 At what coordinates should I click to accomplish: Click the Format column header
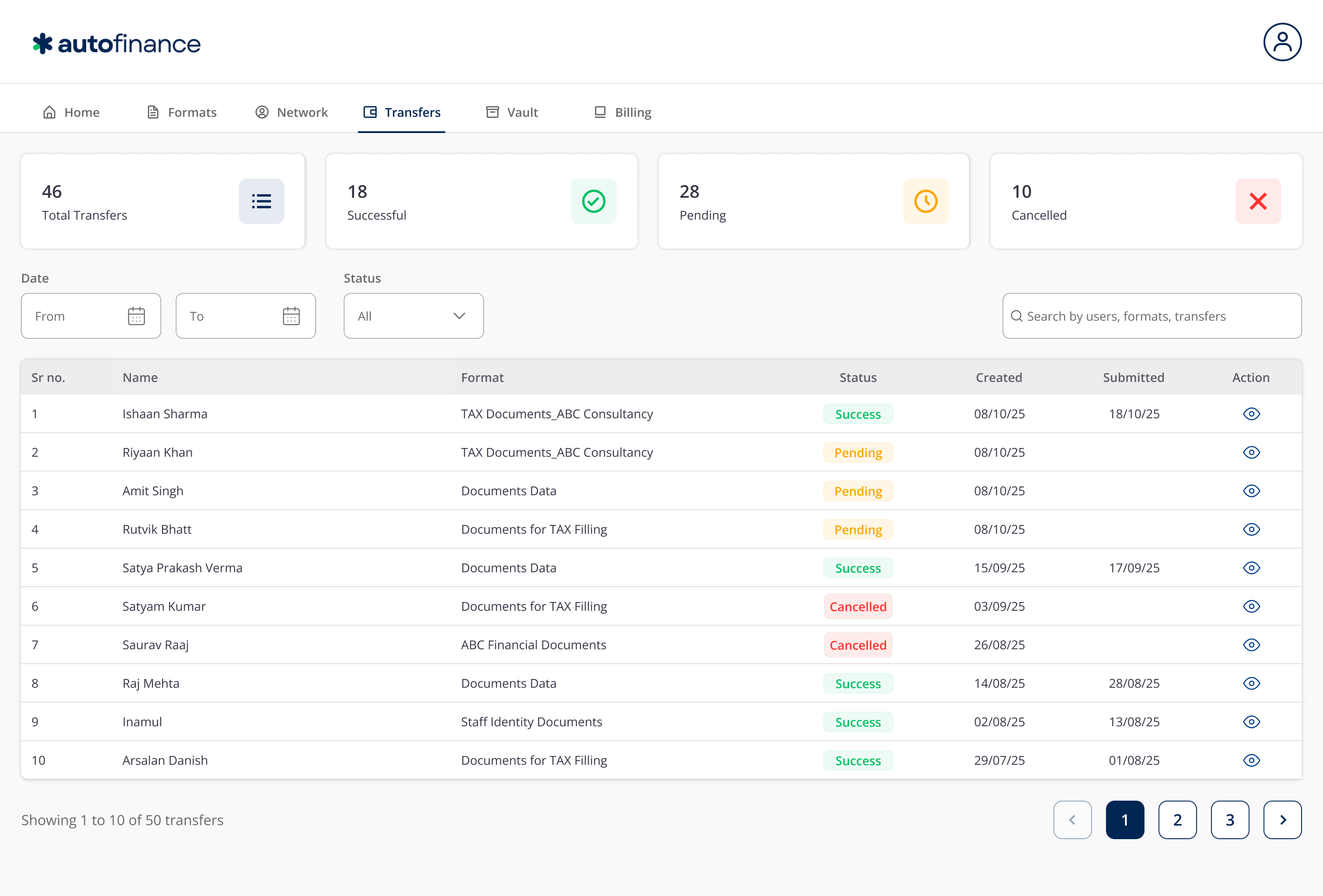482,377
